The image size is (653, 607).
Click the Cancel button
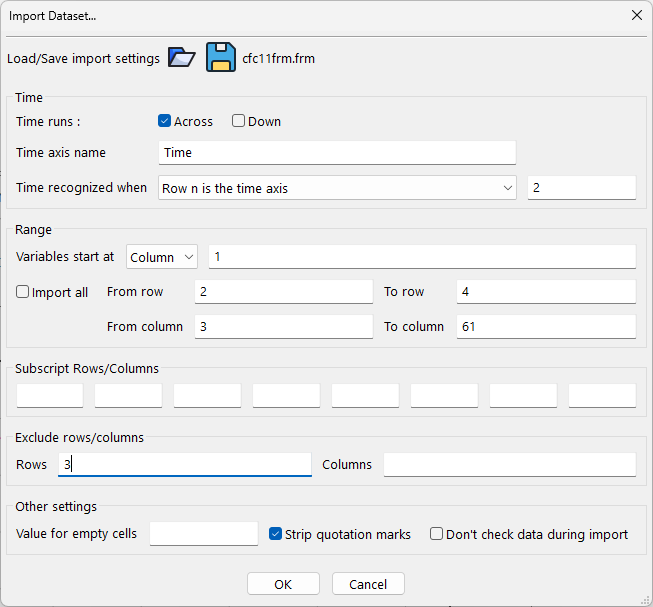368,584
